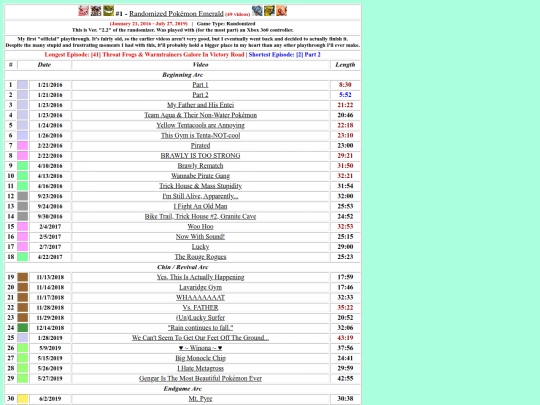Click the green swatch in row 9
The height and width of the screenshot is (405, 540).
click(x=23, y=166)
